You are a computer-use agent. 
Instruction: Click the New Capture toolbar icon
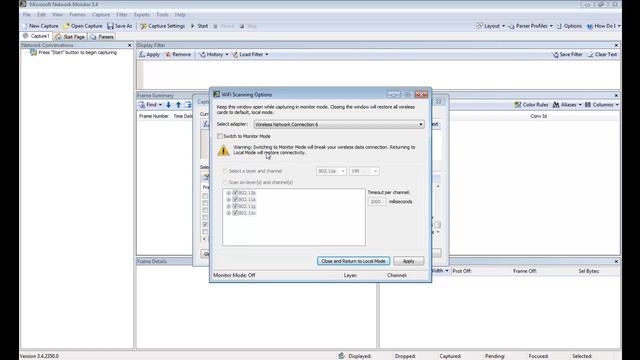(x=25, y=26)
